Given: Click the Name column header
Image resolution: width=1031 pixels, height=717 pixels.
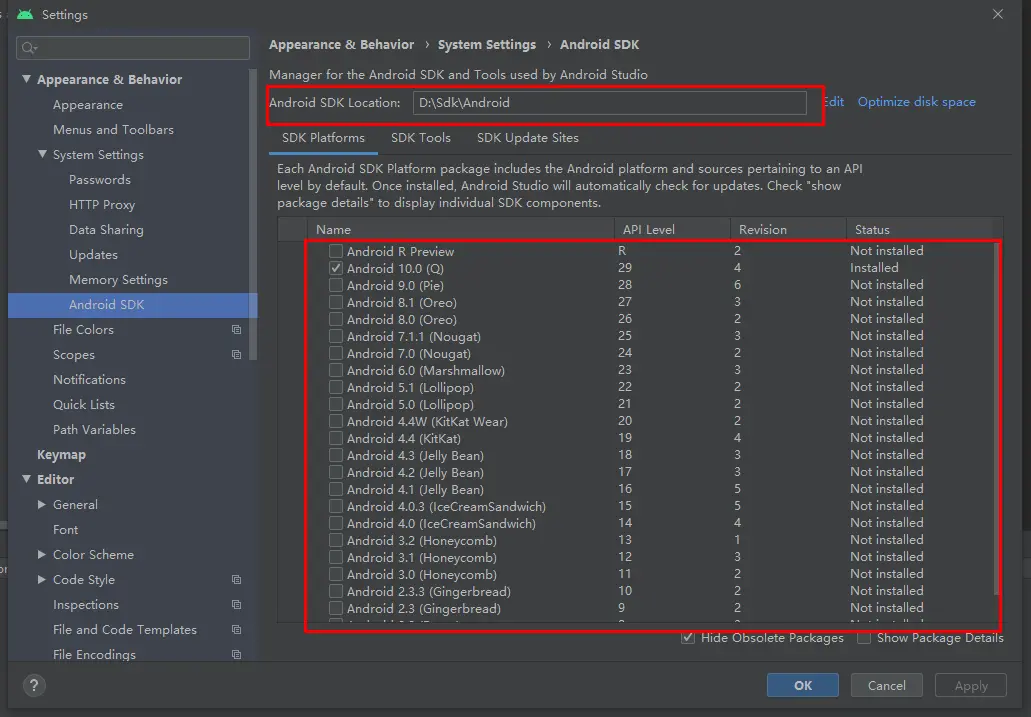Looking at the screenshot, I should point(461,230).
